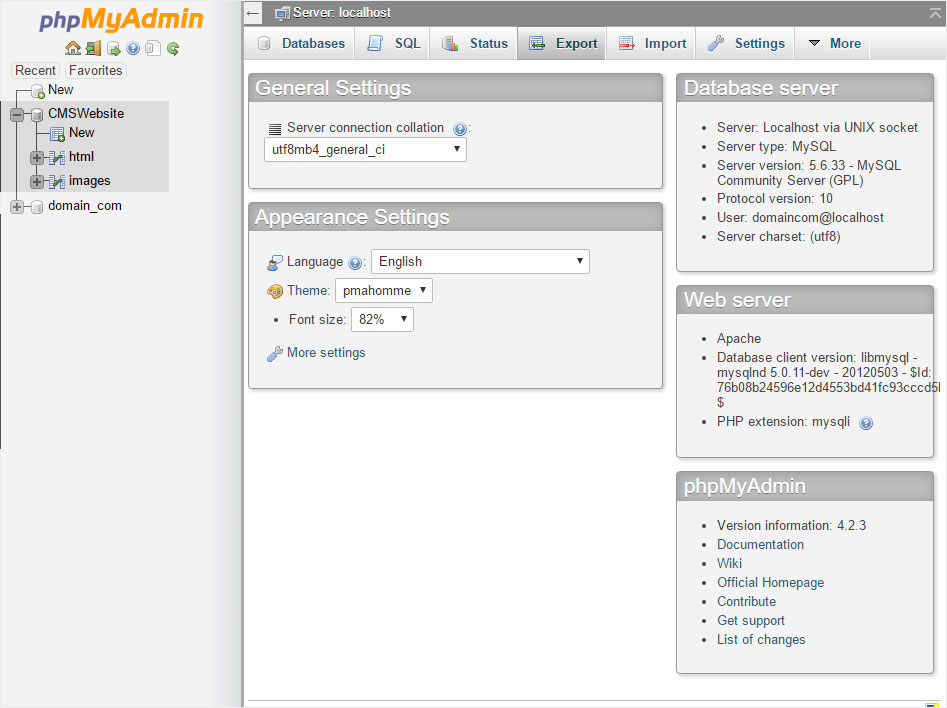The width and height of the screenshot is (947, 708).
Task: Open the Language dropdown set to English
Action: tap(480, 262)
